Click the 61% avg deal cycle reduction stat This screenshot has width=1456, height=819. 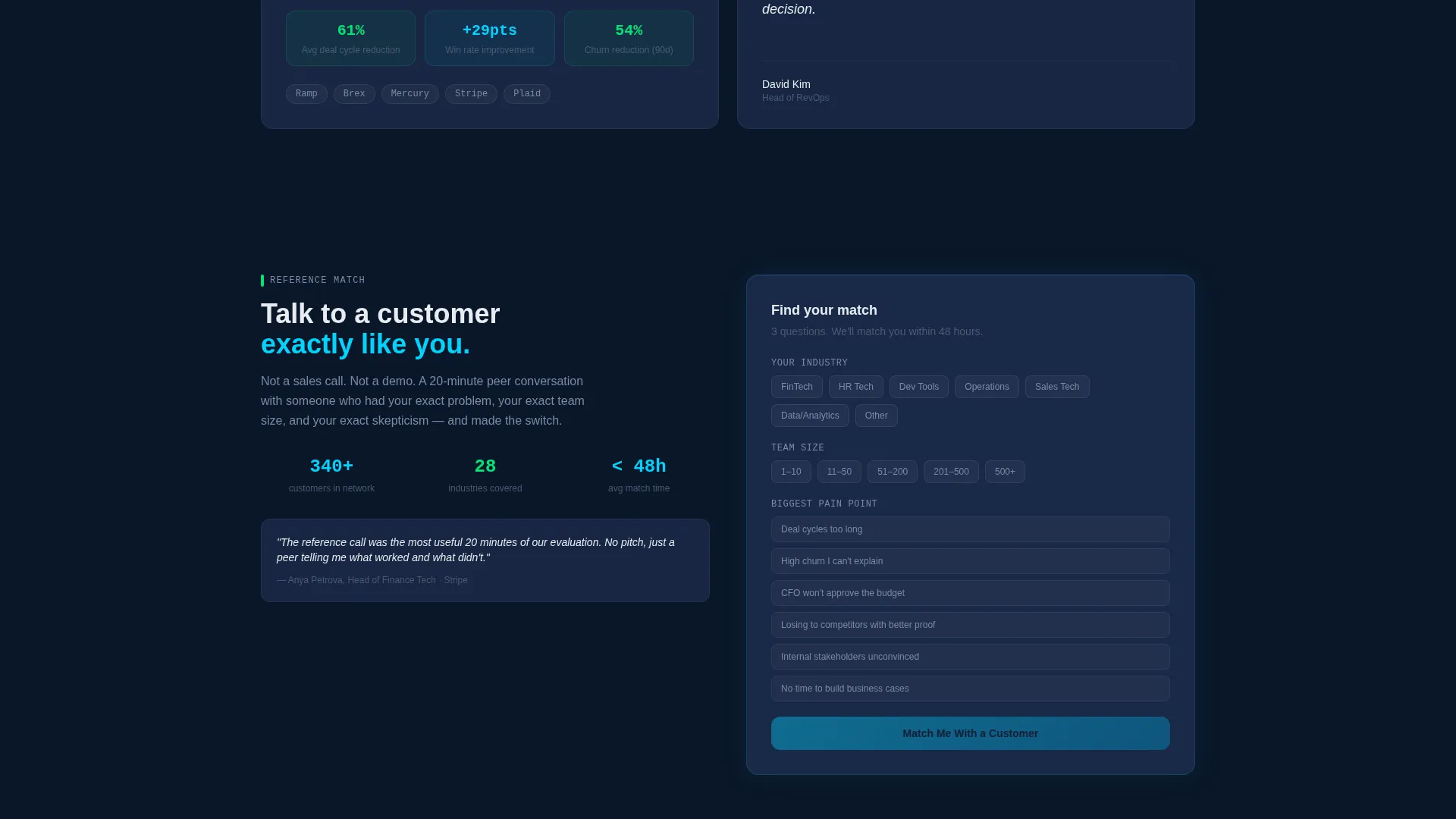[x=350, y=38]
